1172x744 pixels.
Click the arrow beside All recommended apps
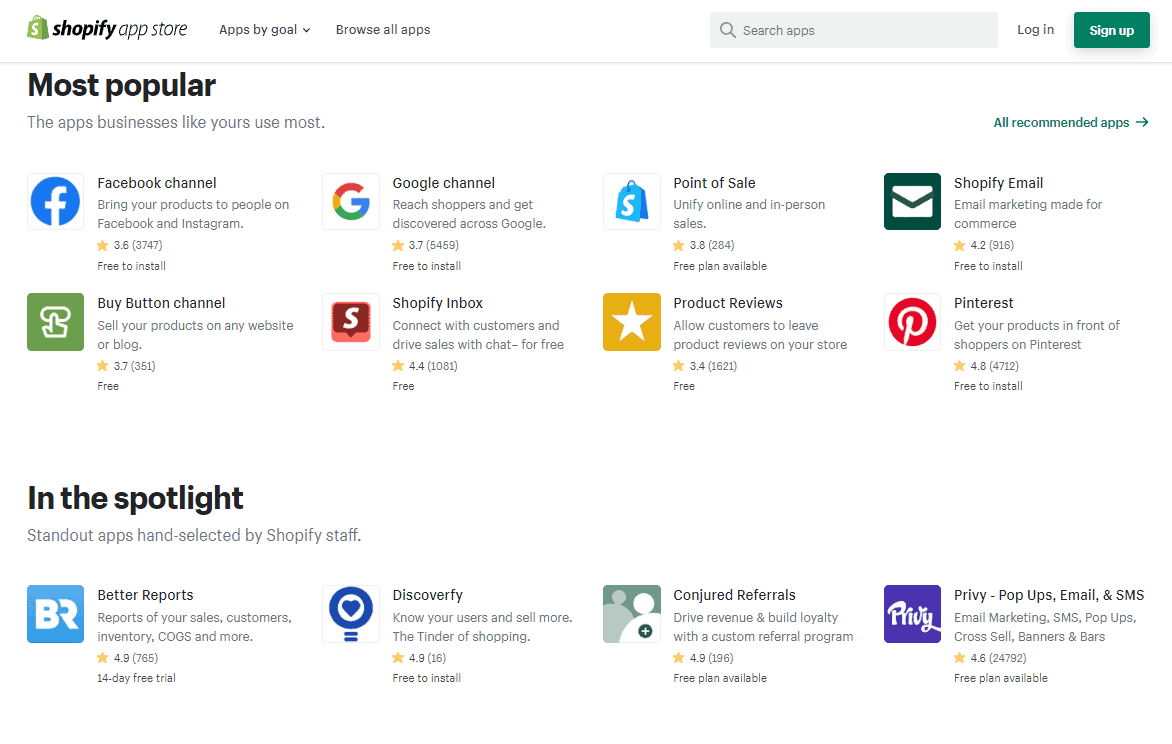(1142, 122)
